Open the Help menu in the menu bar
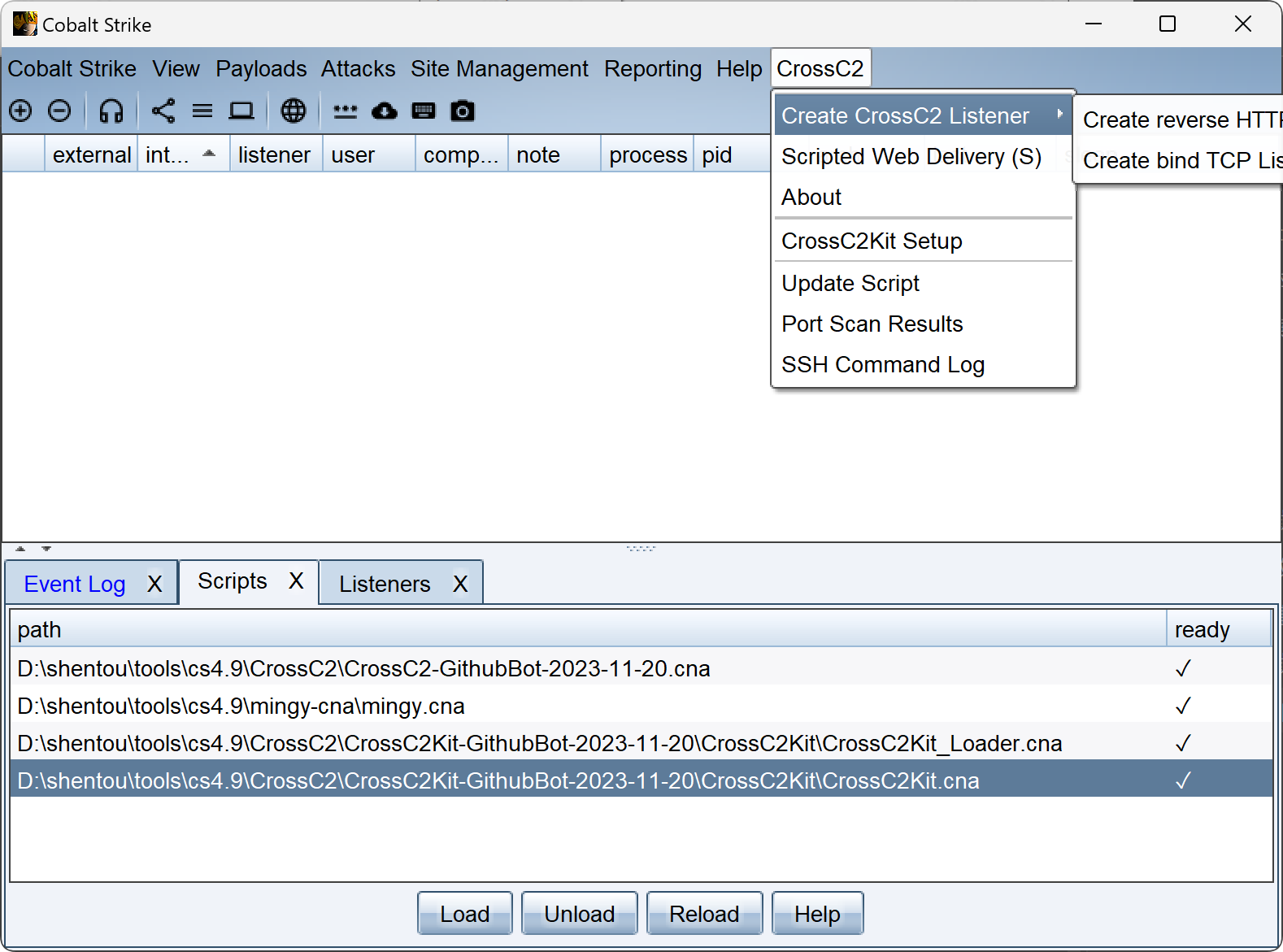The height and width of the screenshot is (952, 1283). (739, 68)
